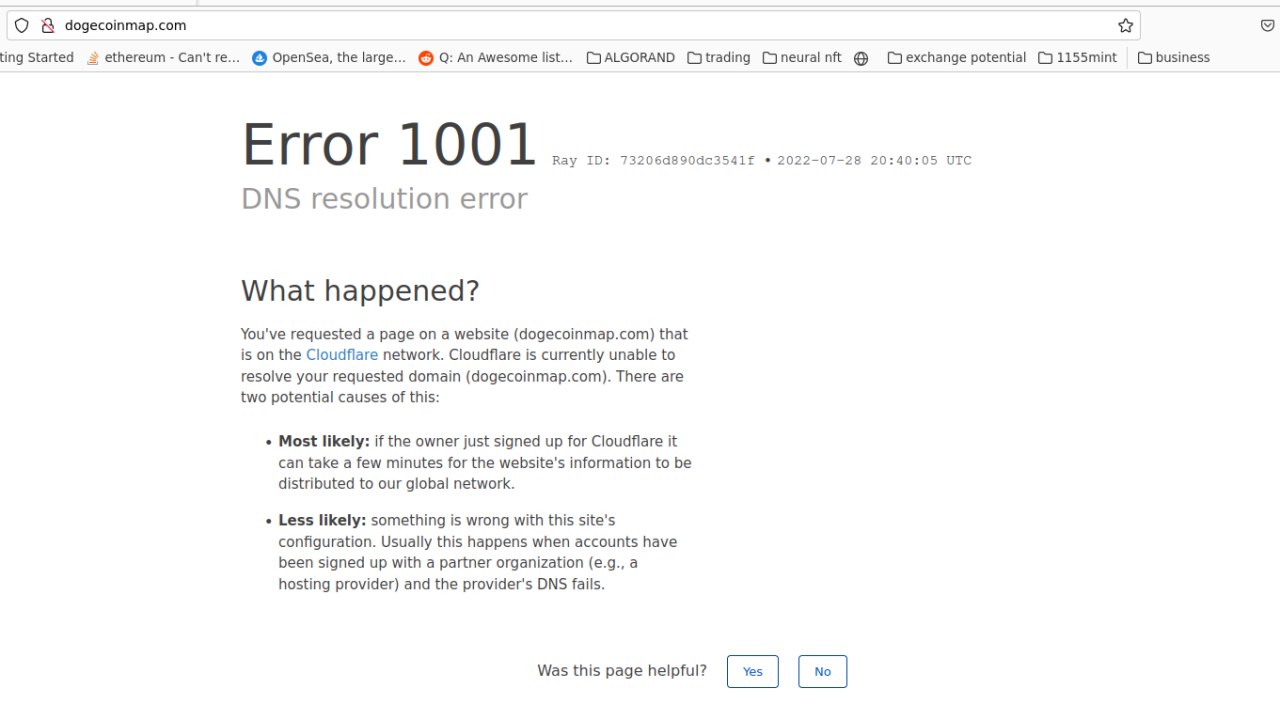The height and width of the screenshot is (704, 1280).
Task: Click the 'Error 1001' heading
Action: click(x=390, y=144)
